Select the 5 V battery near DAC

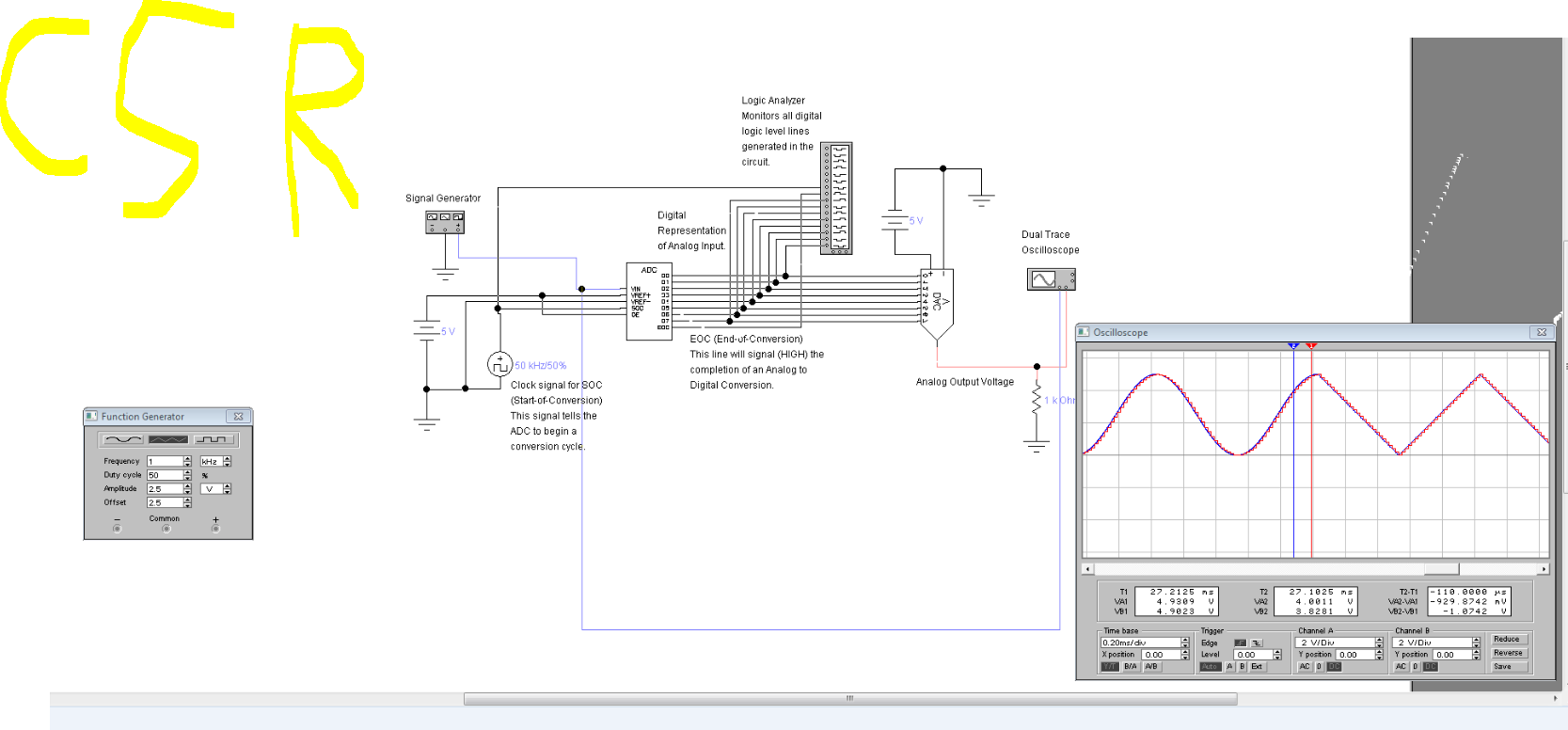tap(894, 221)
